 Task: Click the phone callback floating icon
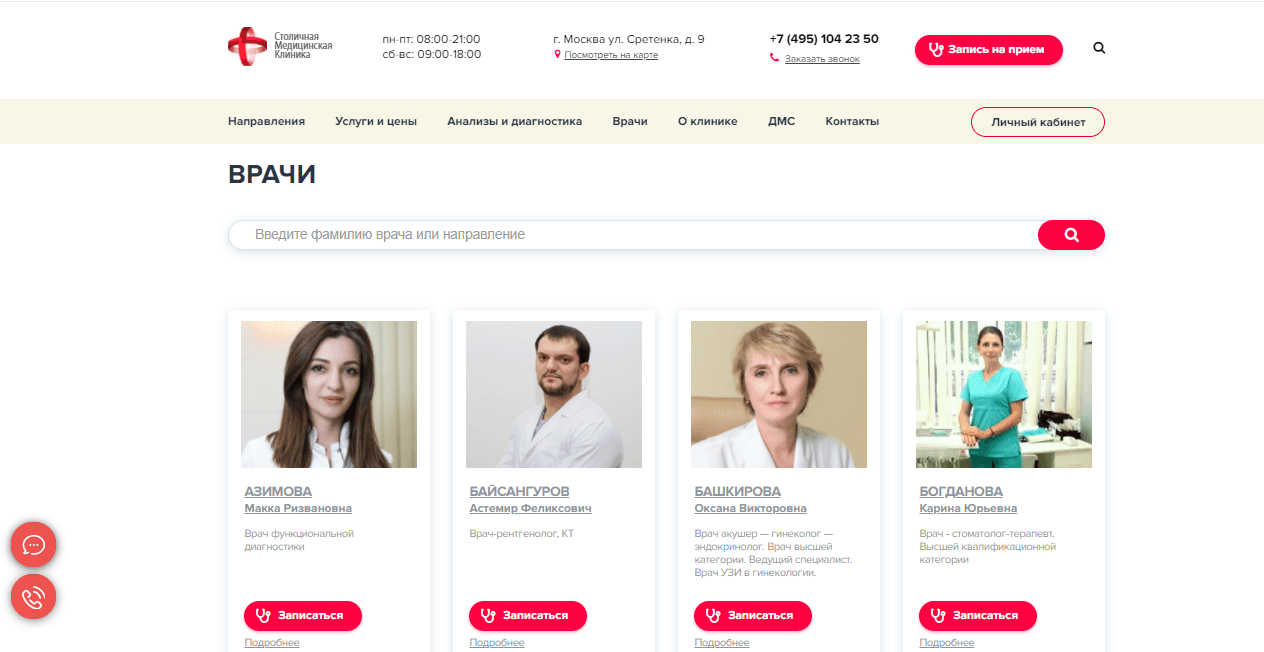click(x=33, y=598)
